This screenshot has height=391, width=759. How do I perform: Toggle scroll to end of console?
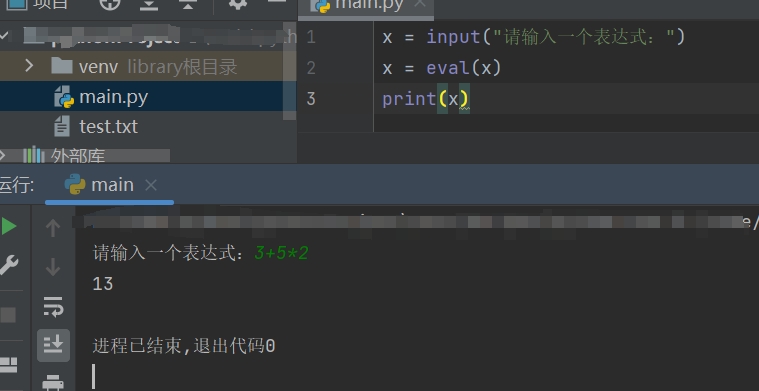coord(53,345)
